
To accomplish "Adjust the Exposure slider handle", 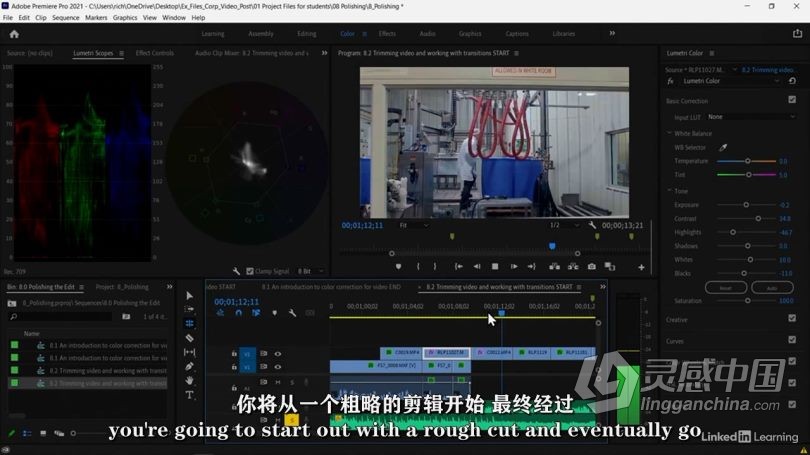I will [x=746, y=205].
